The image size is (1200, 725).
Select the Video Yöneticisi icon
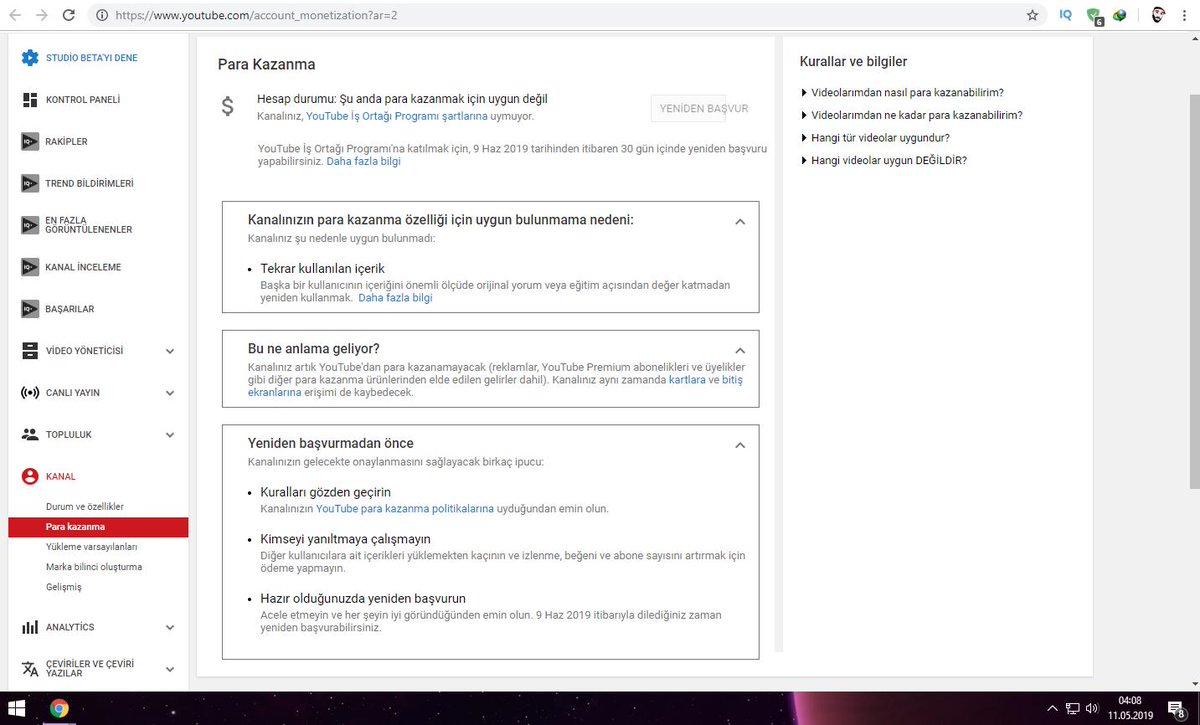coord(30,351)
